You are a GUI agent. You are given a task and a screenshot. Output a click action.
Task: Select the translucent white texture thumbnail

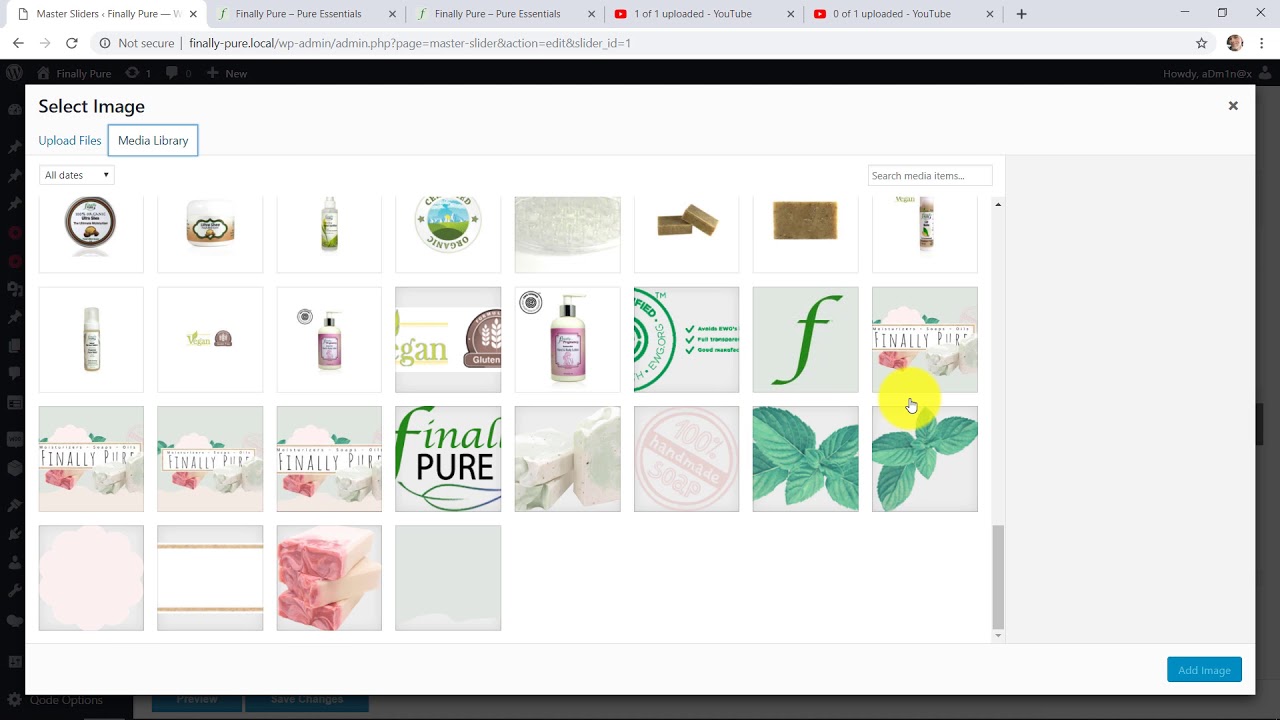(x=567, y=234)
